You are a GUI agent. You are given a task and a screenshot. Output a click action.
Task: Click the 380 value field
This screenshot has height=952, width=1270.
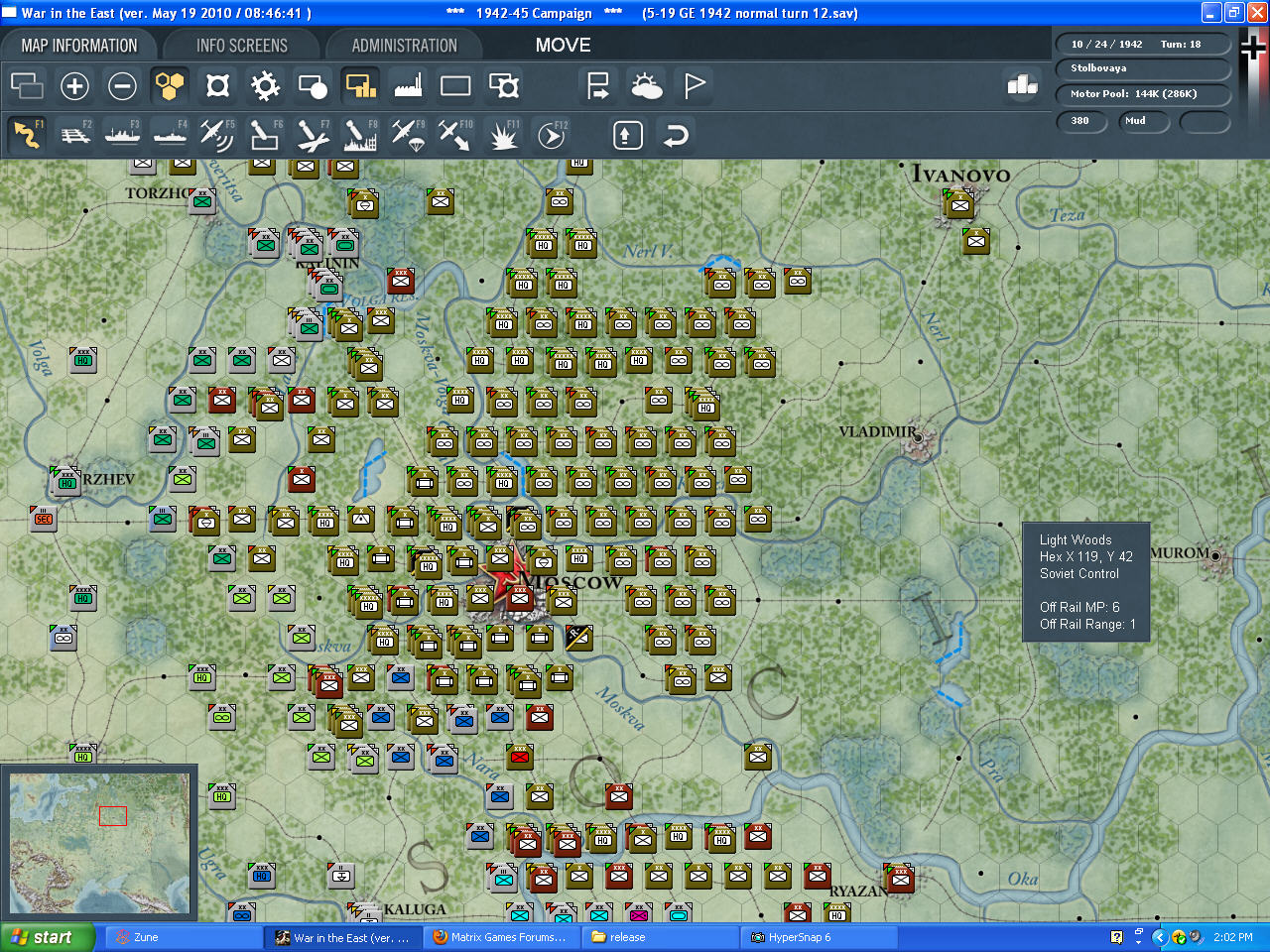tap(1082, 121)
